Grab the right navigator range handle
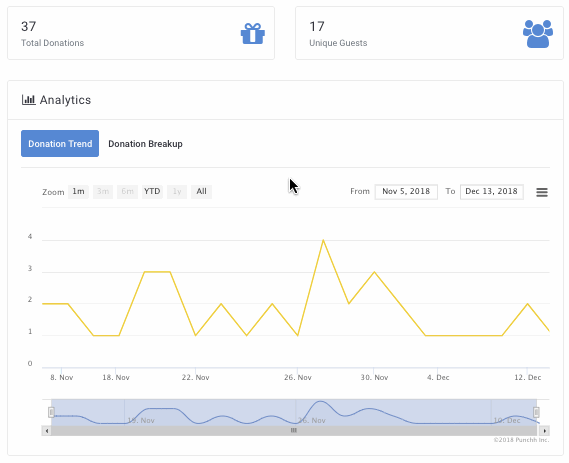This screenshot has height=463, width=569. (536, 412)
